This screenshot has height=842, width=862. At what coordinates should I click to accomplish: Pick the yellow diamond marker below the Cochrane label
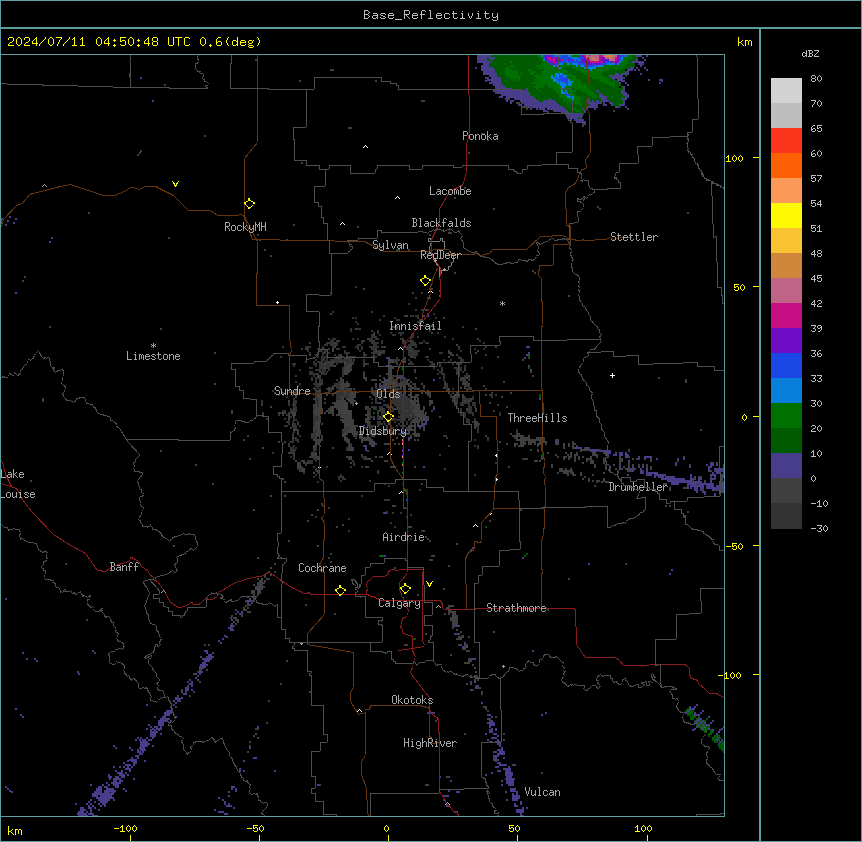coord(340,590)
